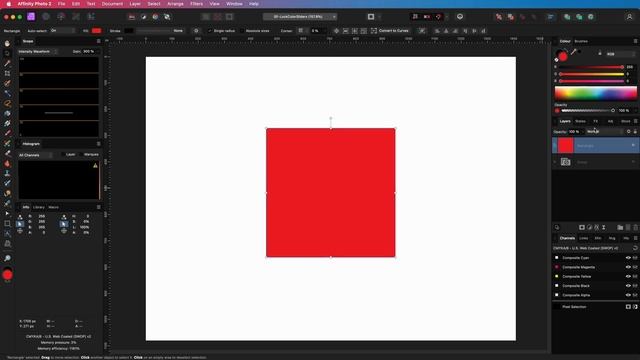Click the layer Opacity 100 % field

(x=575, y=131)
